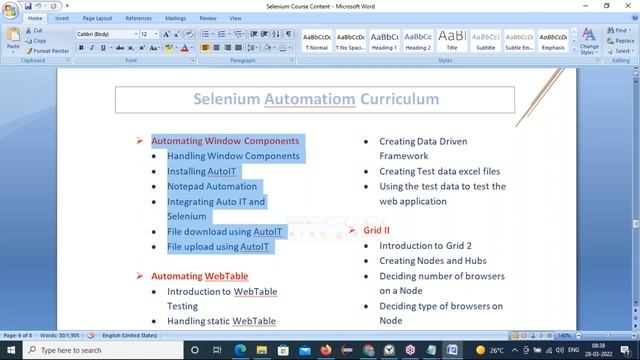The image size is (640, 360).
Task: Activate Format Painter
Action: pos(47,51)
